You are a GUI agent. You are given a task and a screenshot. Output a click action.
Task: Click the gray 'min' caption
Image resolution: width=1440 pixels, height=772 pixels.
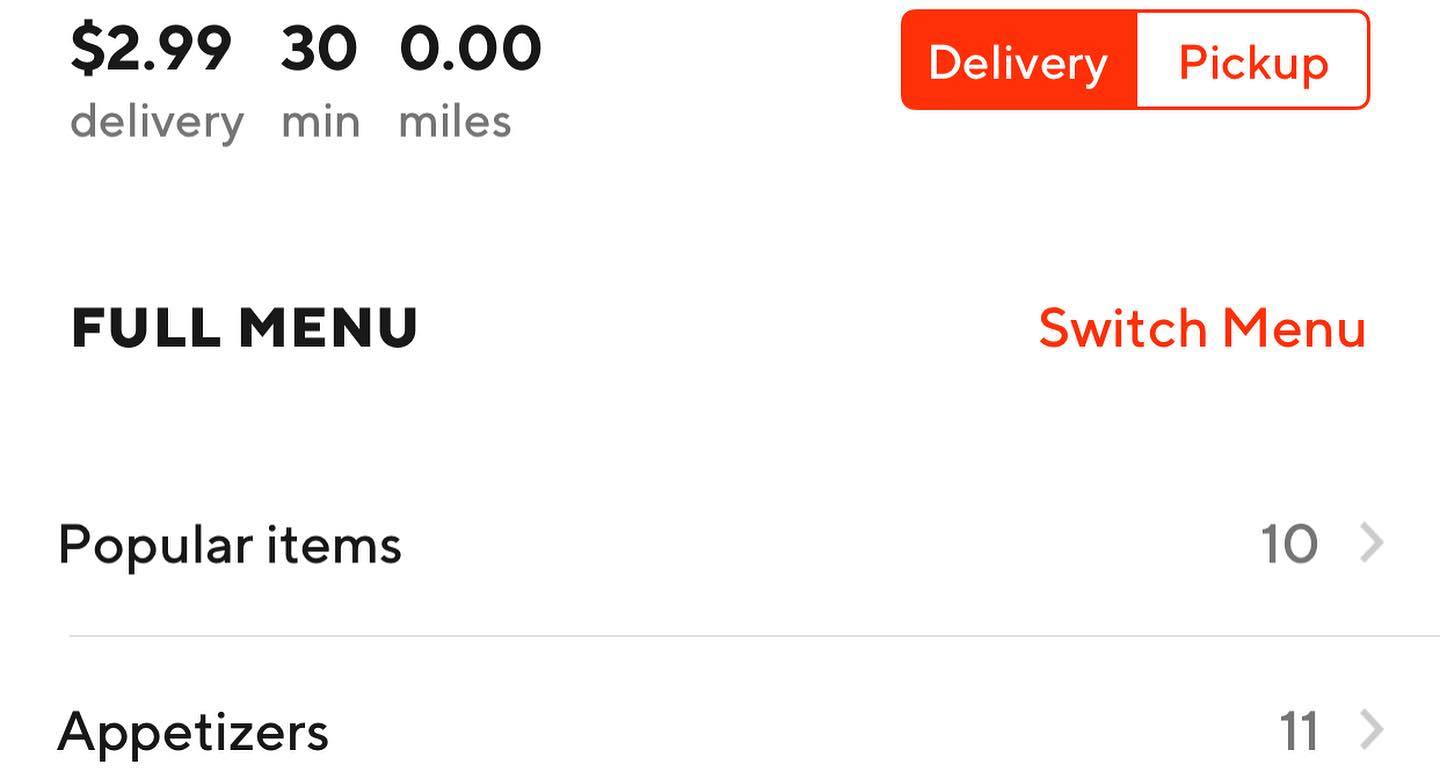click(320, 122)
